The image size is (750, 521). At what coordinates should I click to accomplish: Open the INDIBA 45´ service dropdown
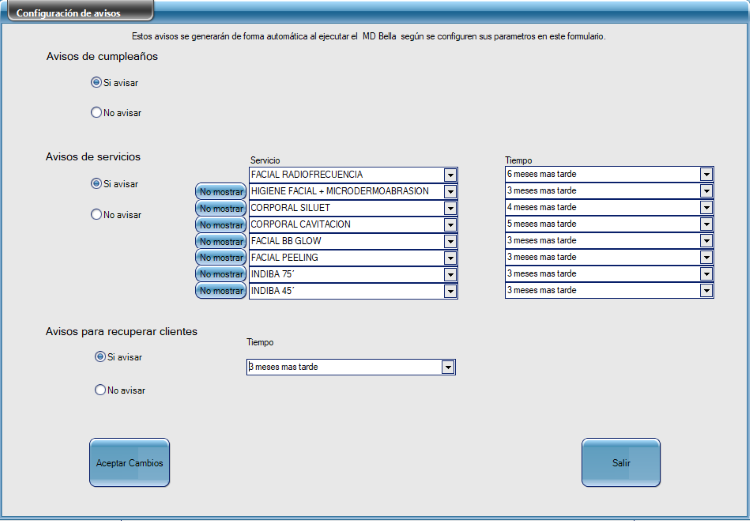click(450, 291)
